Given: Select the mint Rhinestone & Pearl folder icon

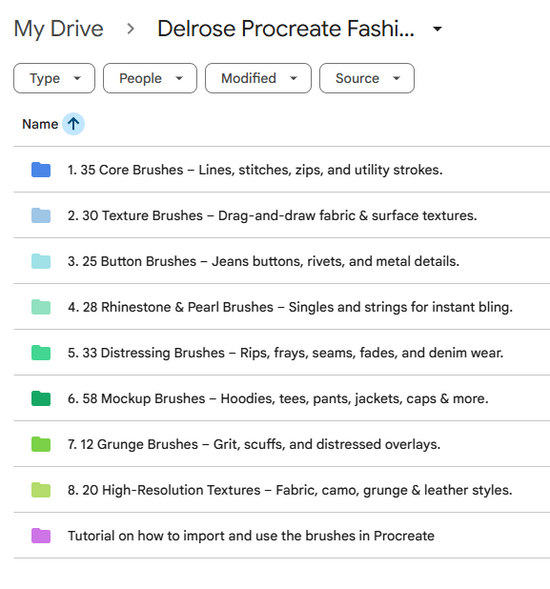Looking at the screenshot, I should 41,307.
